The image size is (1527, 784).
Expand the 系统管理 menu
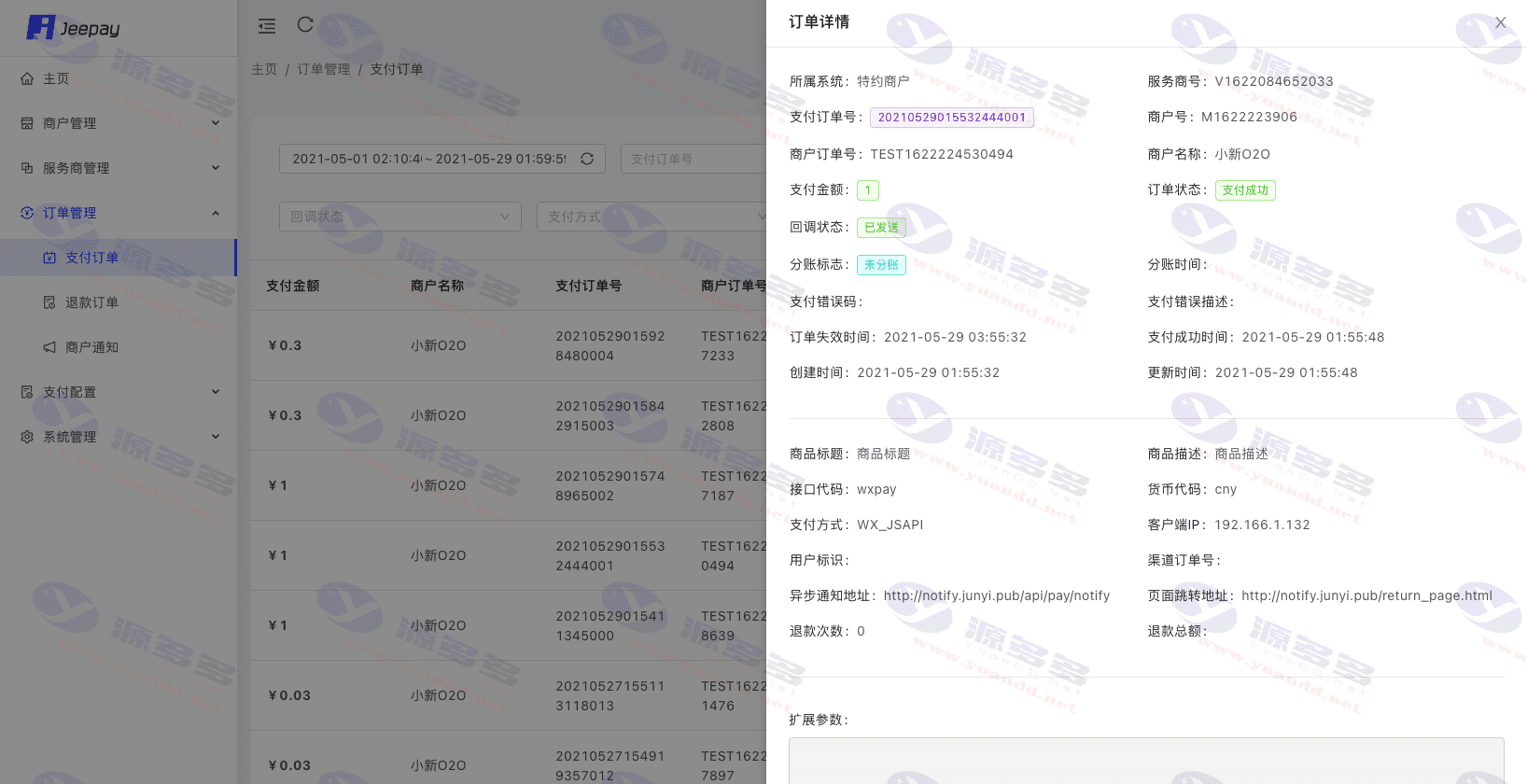coord(119,437)
